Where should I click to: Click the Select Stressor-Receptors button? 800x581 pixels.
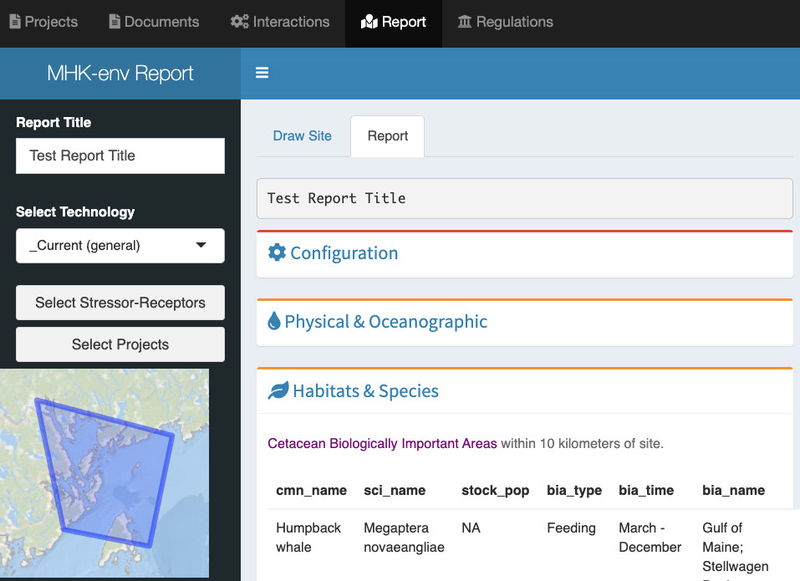click(119, 302)
